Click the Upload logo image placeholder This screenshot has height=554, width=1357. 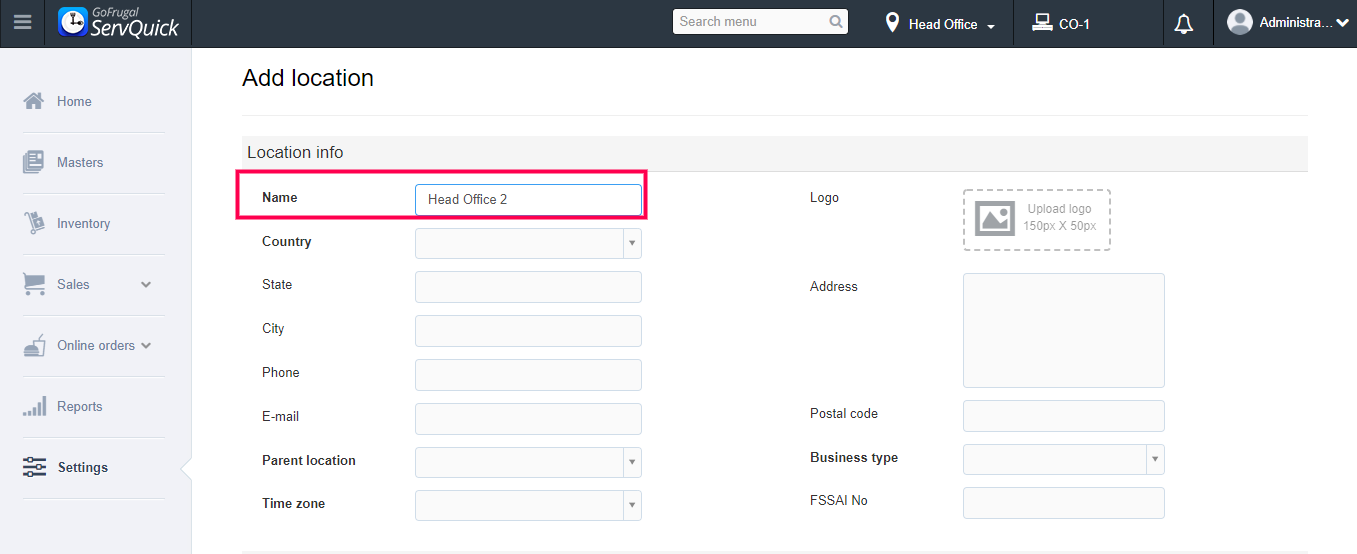point(1037,218)
